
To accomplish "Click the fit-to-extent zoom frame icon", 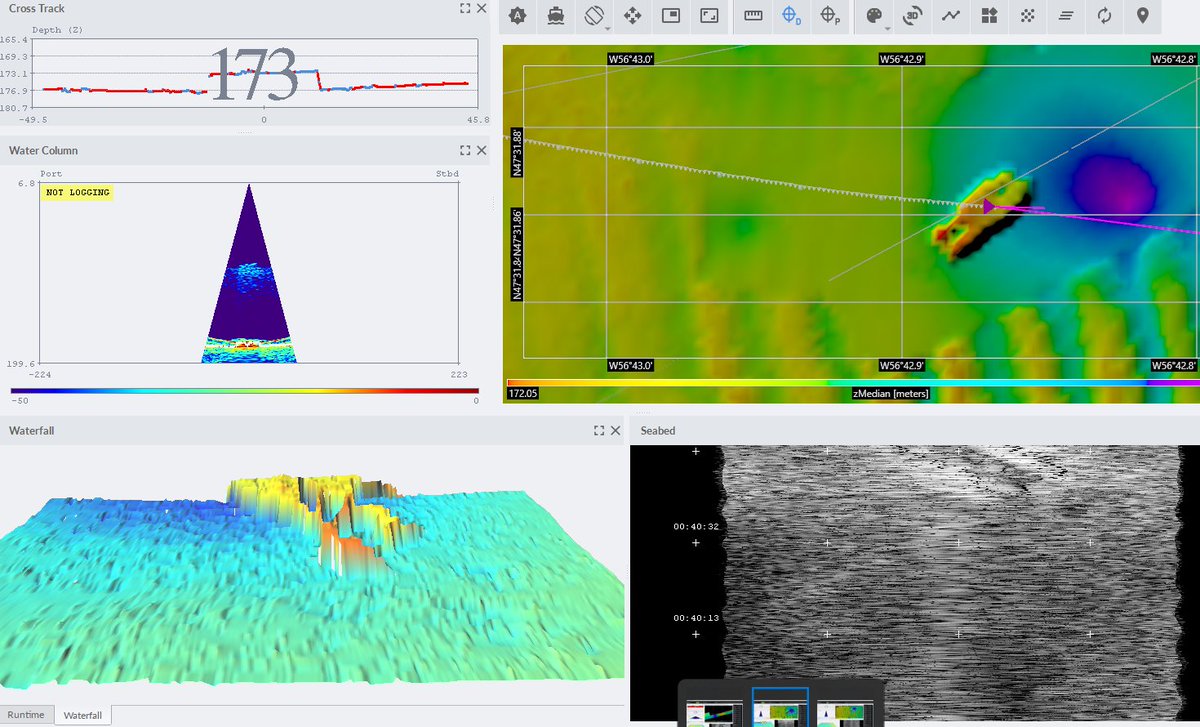I will [709, 16].
